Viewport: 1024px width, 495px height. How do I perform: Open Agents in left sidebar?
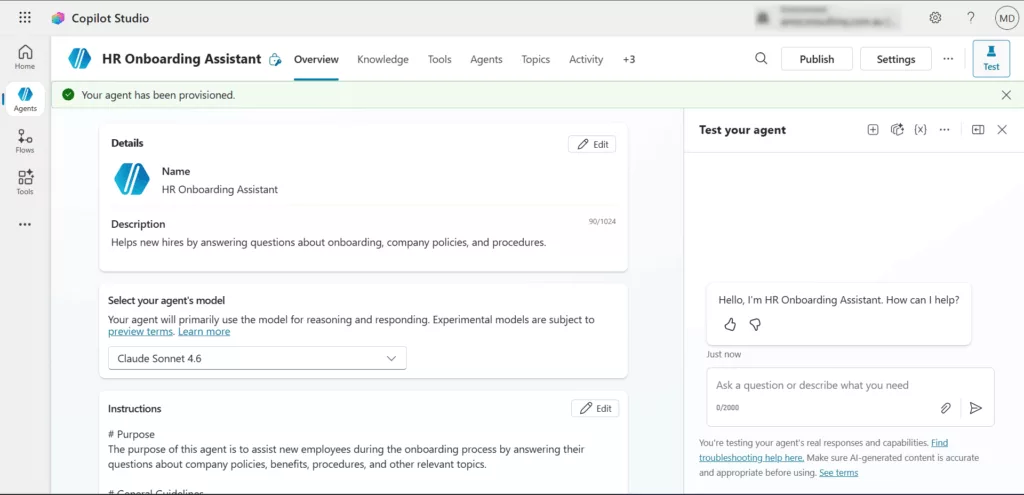[25, 99]
